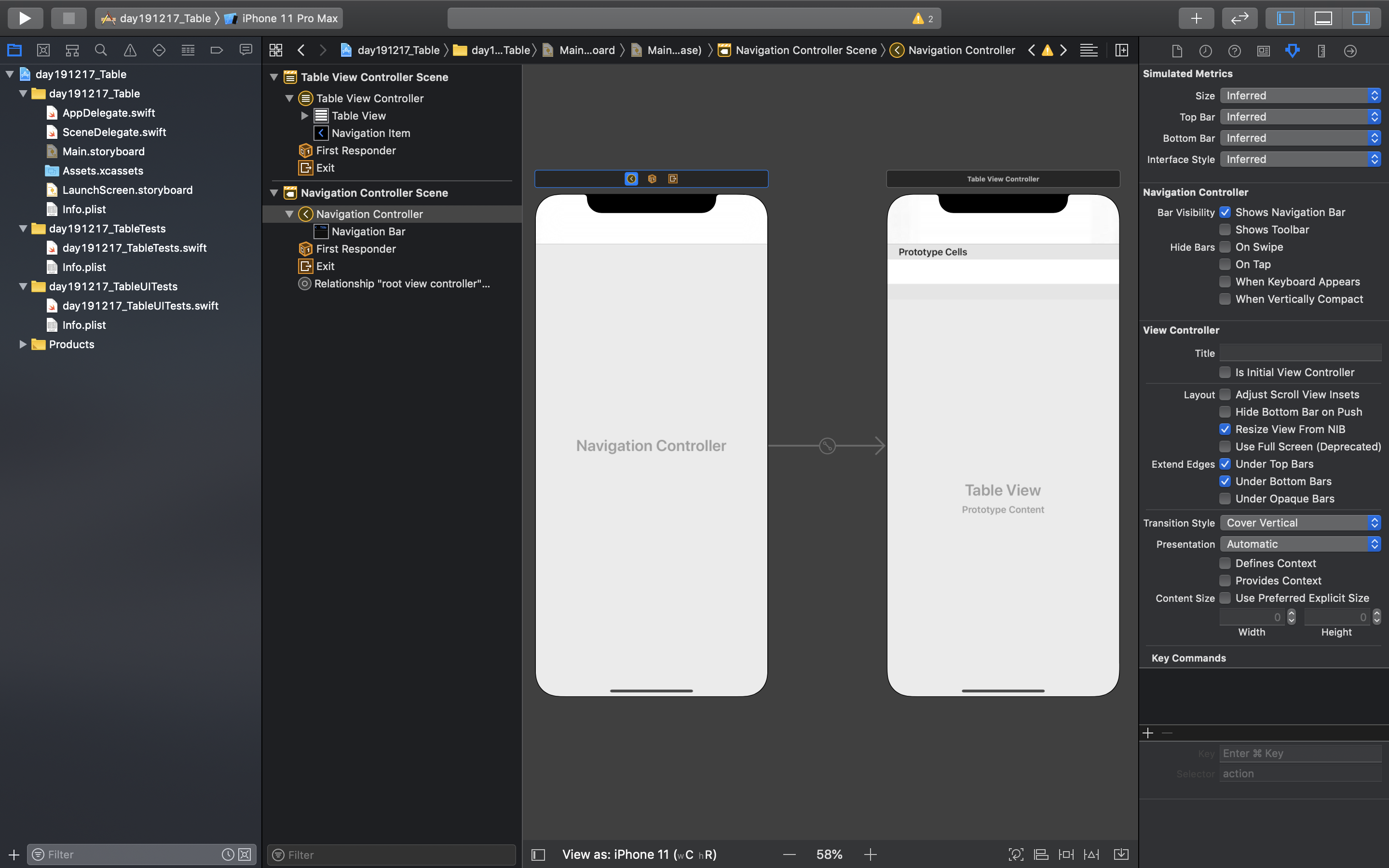Image resolution: width=1389 pixels, height=868 pixels.
Task: Click View as: iPhone 11 button
Action: tap(639, 854)
